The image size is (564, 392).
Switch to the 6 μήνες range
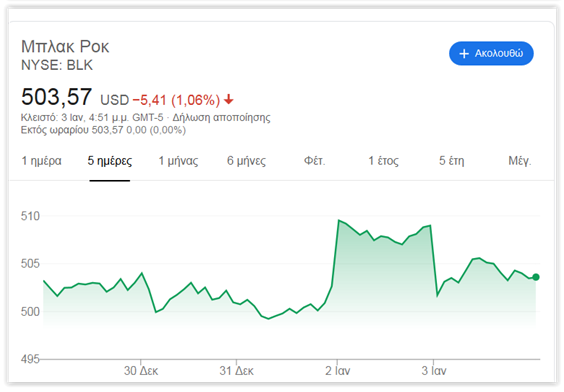point(246,160)
